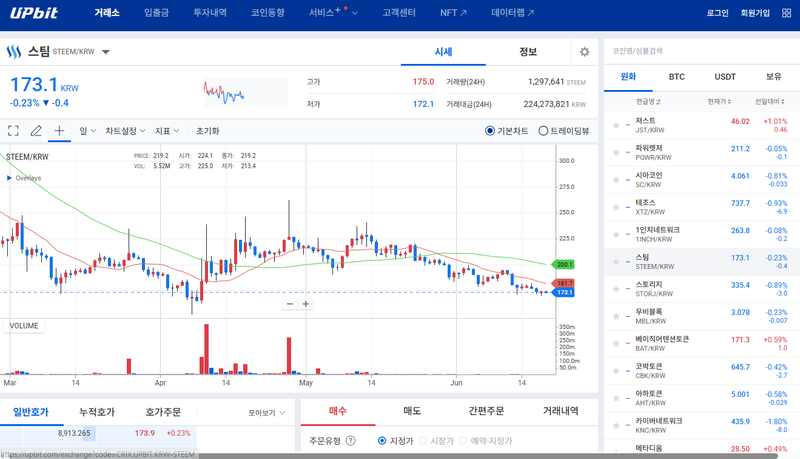Click green 200.1 moving average label
This screenshot has height=459, width=800.
coord(563,264)
